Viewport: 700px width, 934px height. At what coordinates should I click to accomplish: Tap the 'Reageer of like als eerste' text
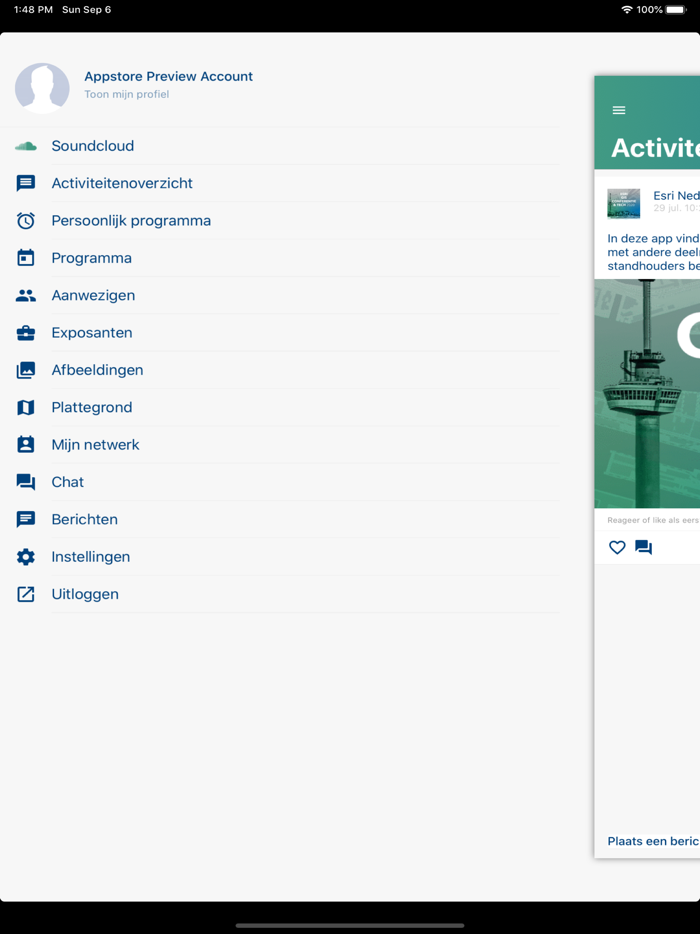click(653, 520)
